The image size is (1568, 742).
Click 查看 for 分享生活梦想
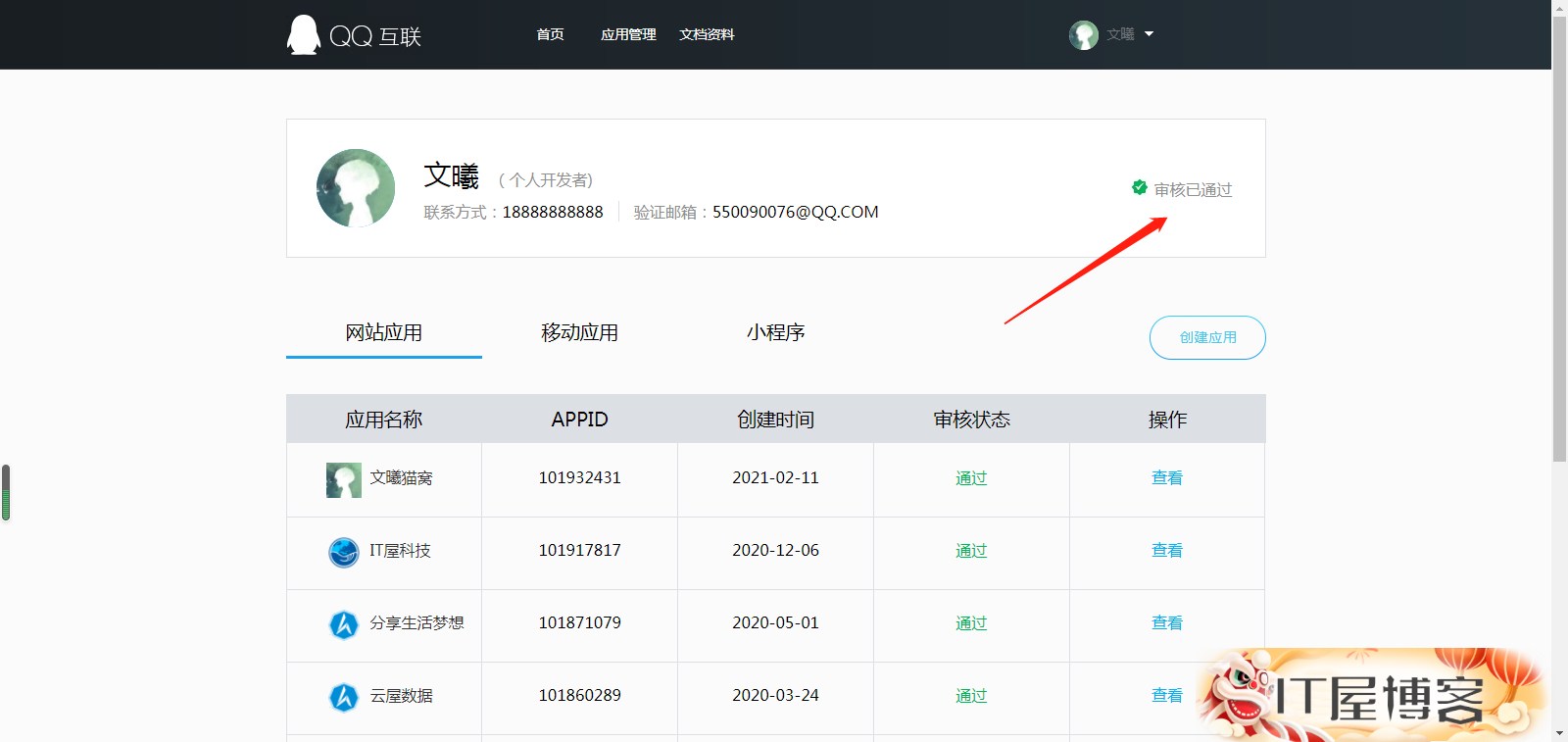coord(1167,623)
